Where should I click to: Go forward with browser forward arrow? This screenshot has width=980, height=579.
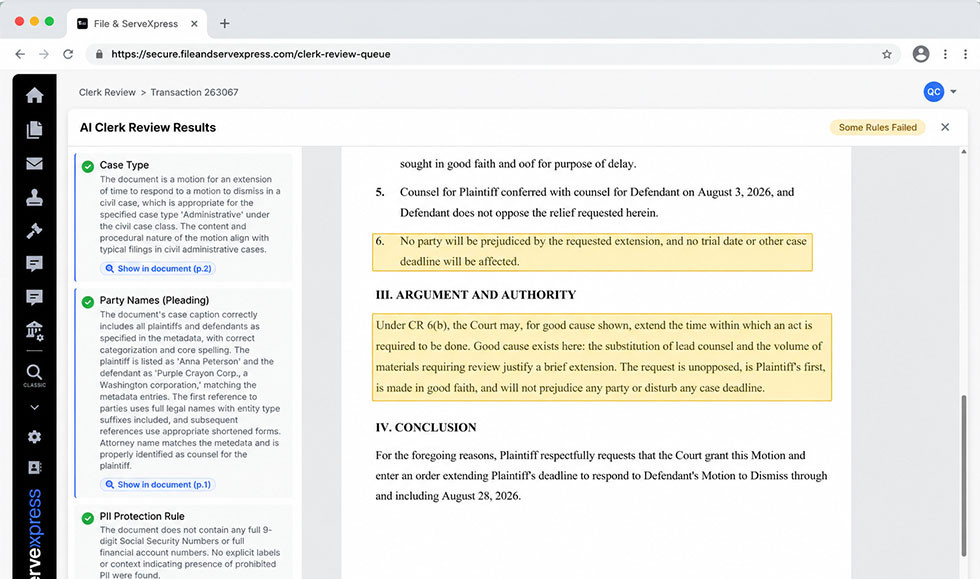pos(44,54)
